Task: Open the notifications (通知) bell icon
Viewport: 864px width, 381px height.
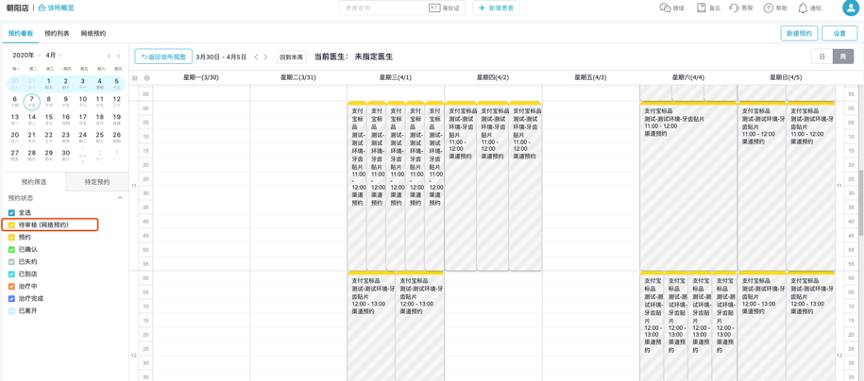Action: [803, 8]
